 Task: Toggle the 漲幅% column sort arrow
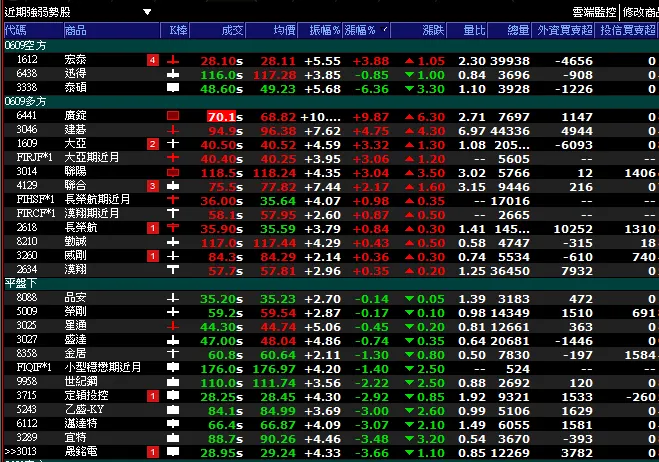pyautogui.click(x=383, y=29)
